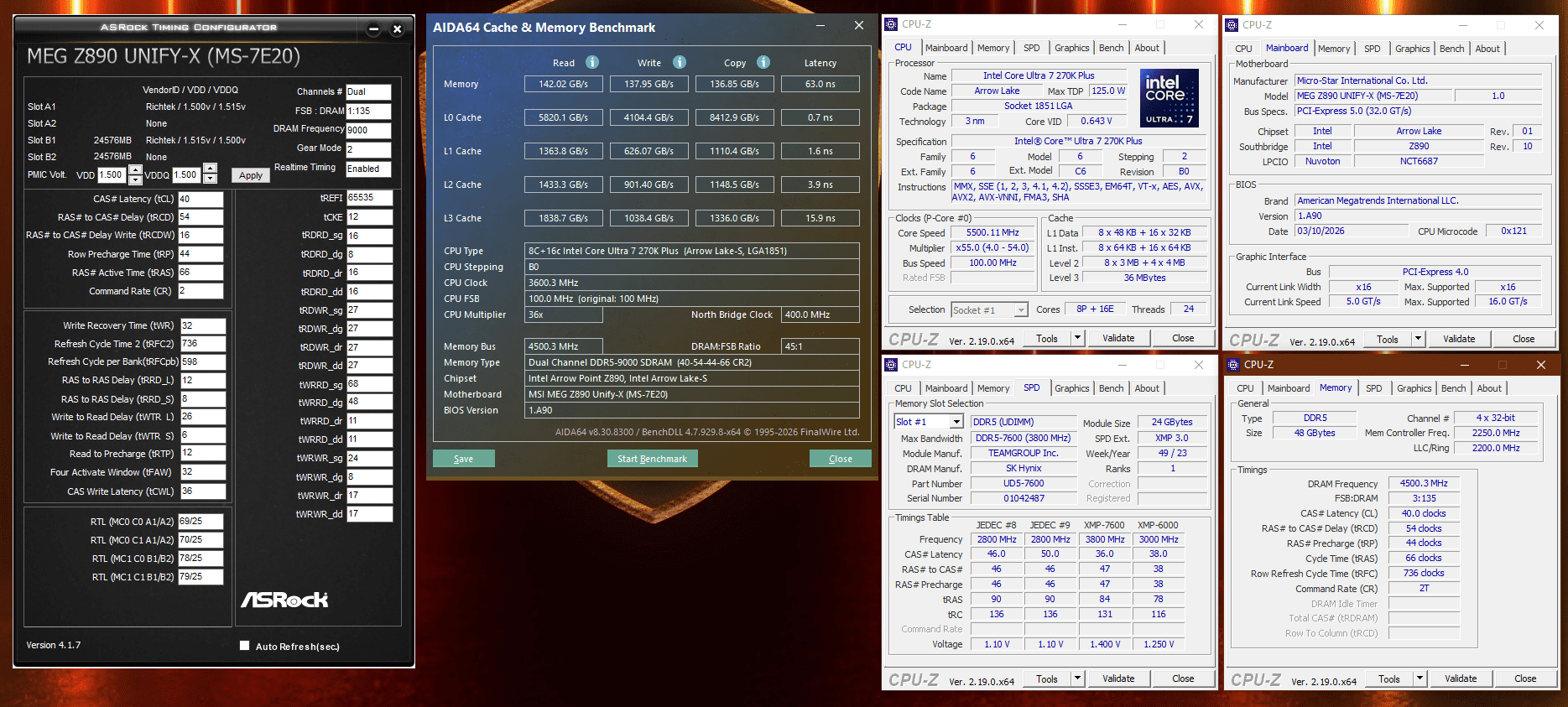Open the About tab in the Mainboard tab window
1568x707 pixels.
[x=1487, y=49]
